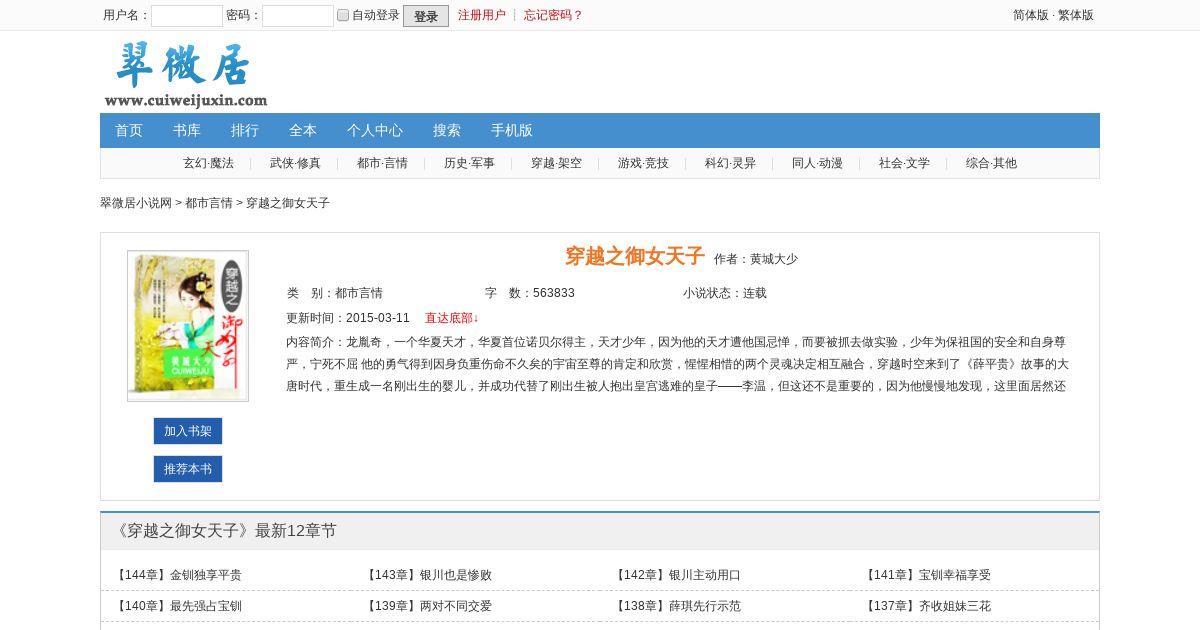Click the 登录 button
The image size is (1200, 630).
click(x=426, y=16)
